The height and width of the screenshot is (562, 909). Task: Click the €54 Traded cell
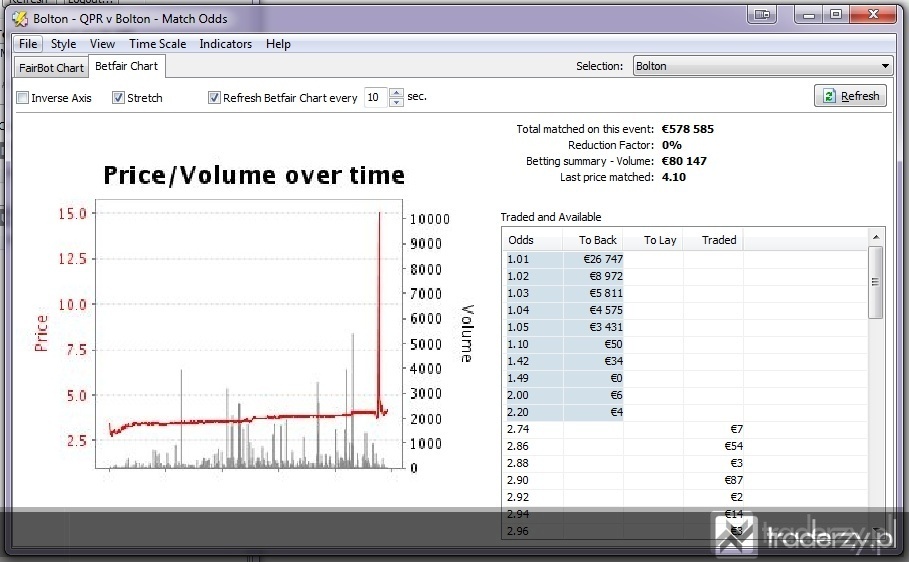(713, 446)
